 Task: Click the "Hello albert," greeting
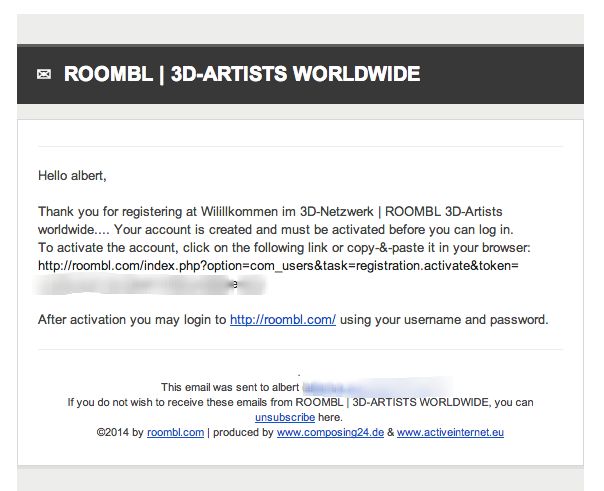pos(72,176)
